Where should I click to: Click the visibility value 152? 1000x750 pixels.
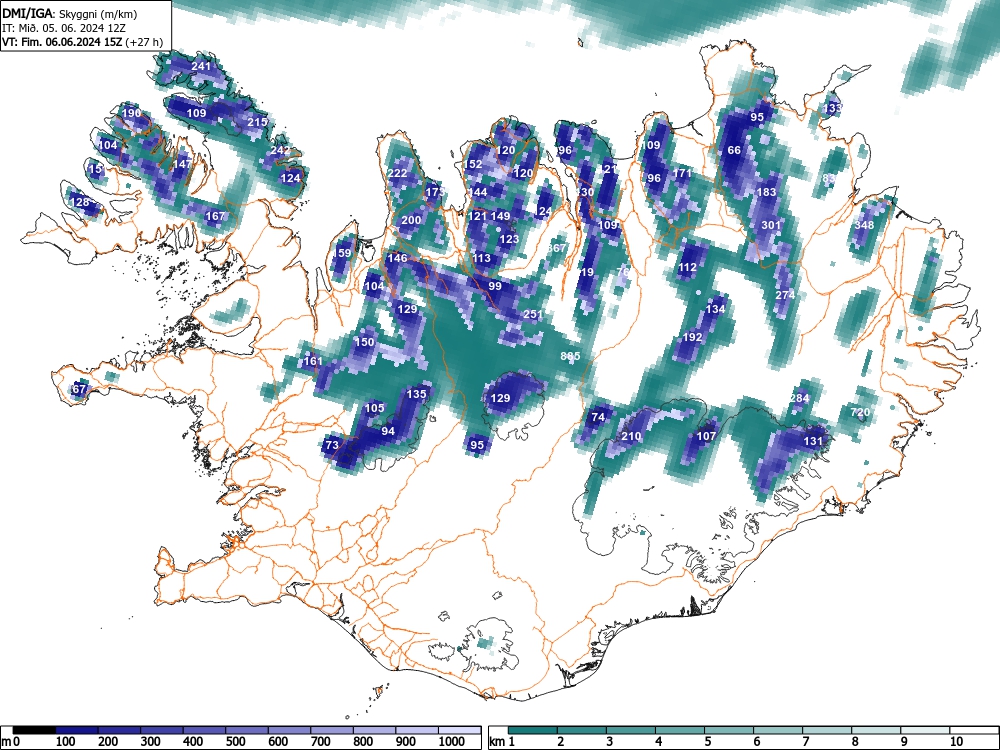[x=473, y=164]
